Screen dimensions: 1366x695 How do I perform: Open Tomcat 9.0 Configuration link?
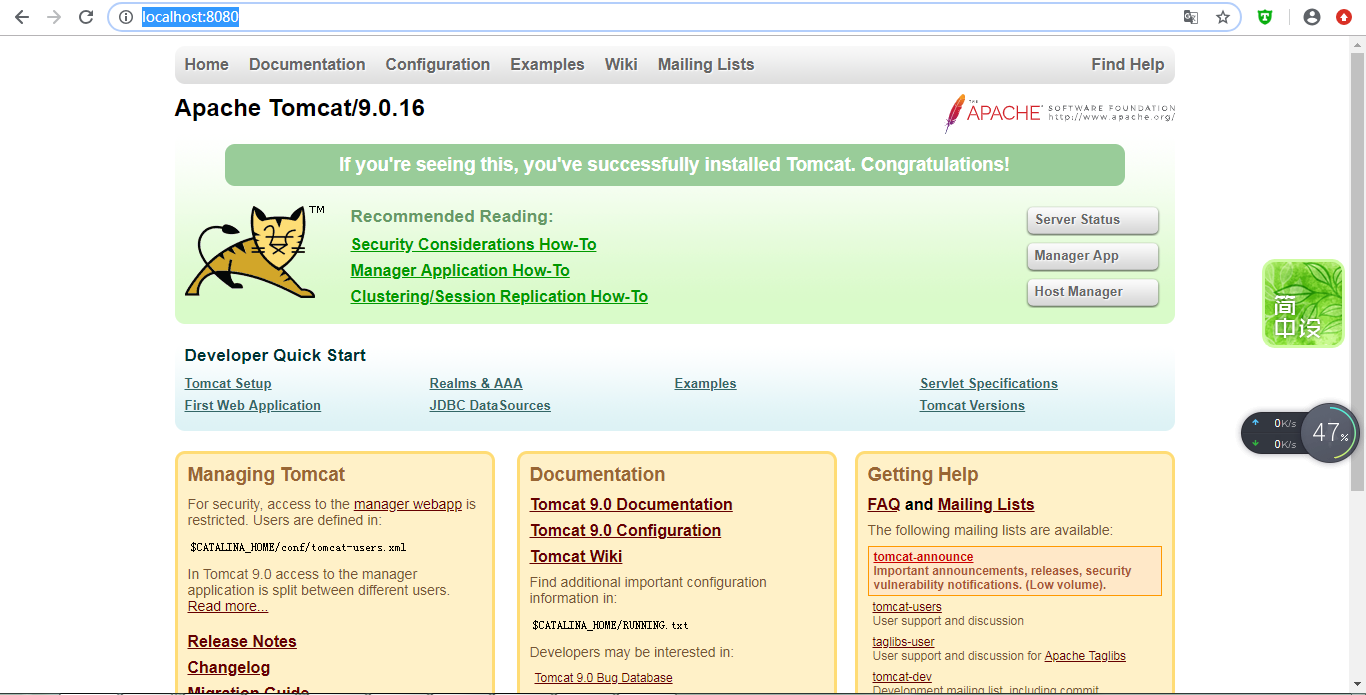(625, 530)
